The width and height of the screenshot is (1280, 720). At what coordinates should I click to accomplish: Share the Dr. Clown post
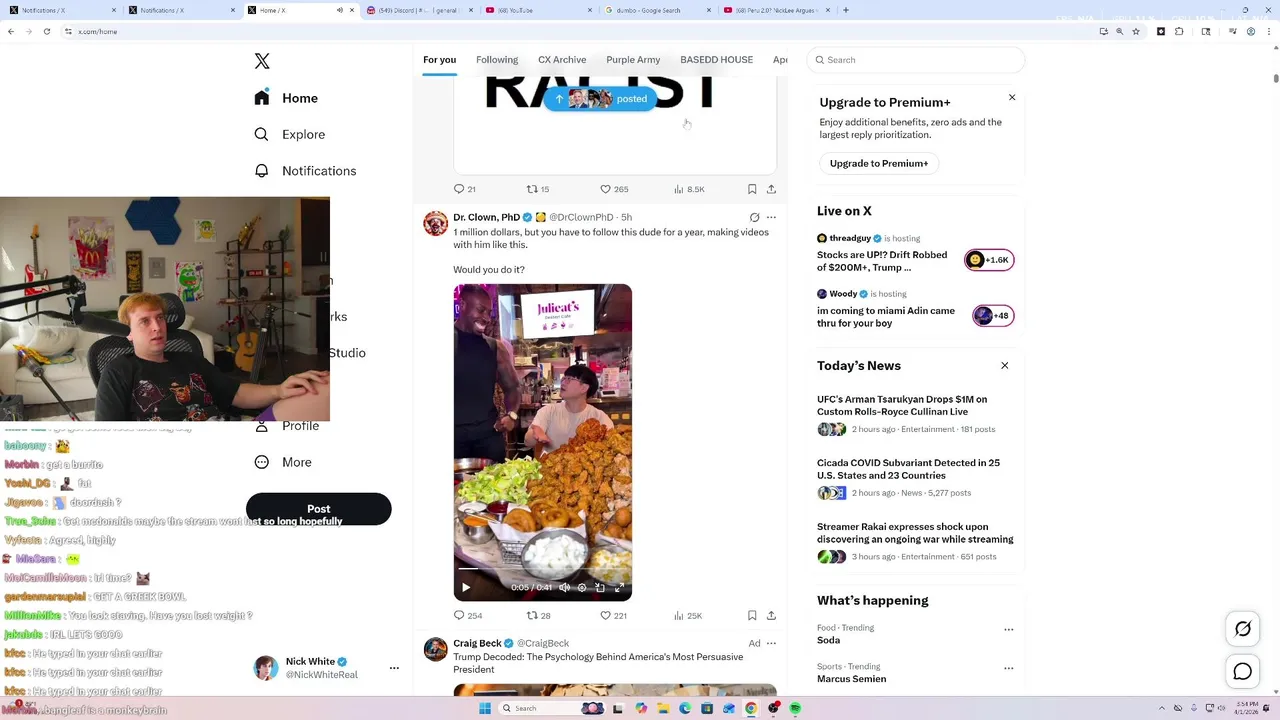click(771, 616)
